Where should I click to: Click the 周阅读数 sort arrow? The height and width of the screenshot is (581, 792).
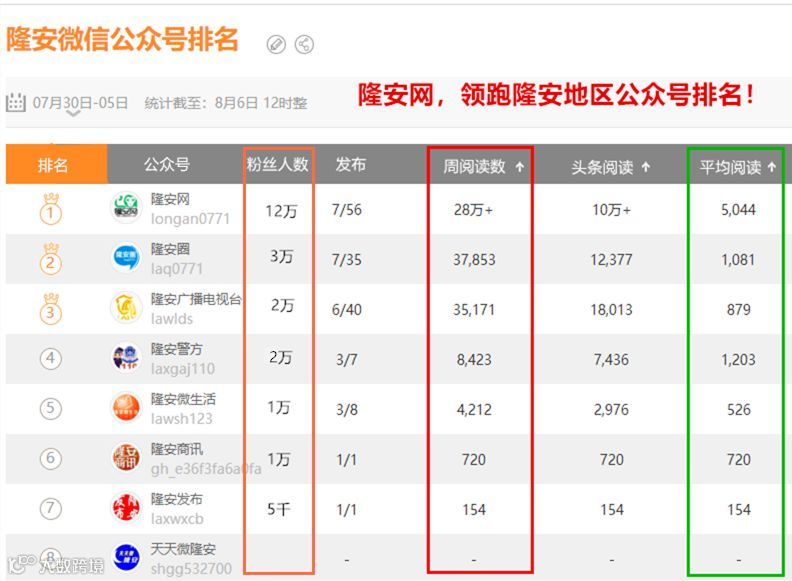[x=520, y=167]
